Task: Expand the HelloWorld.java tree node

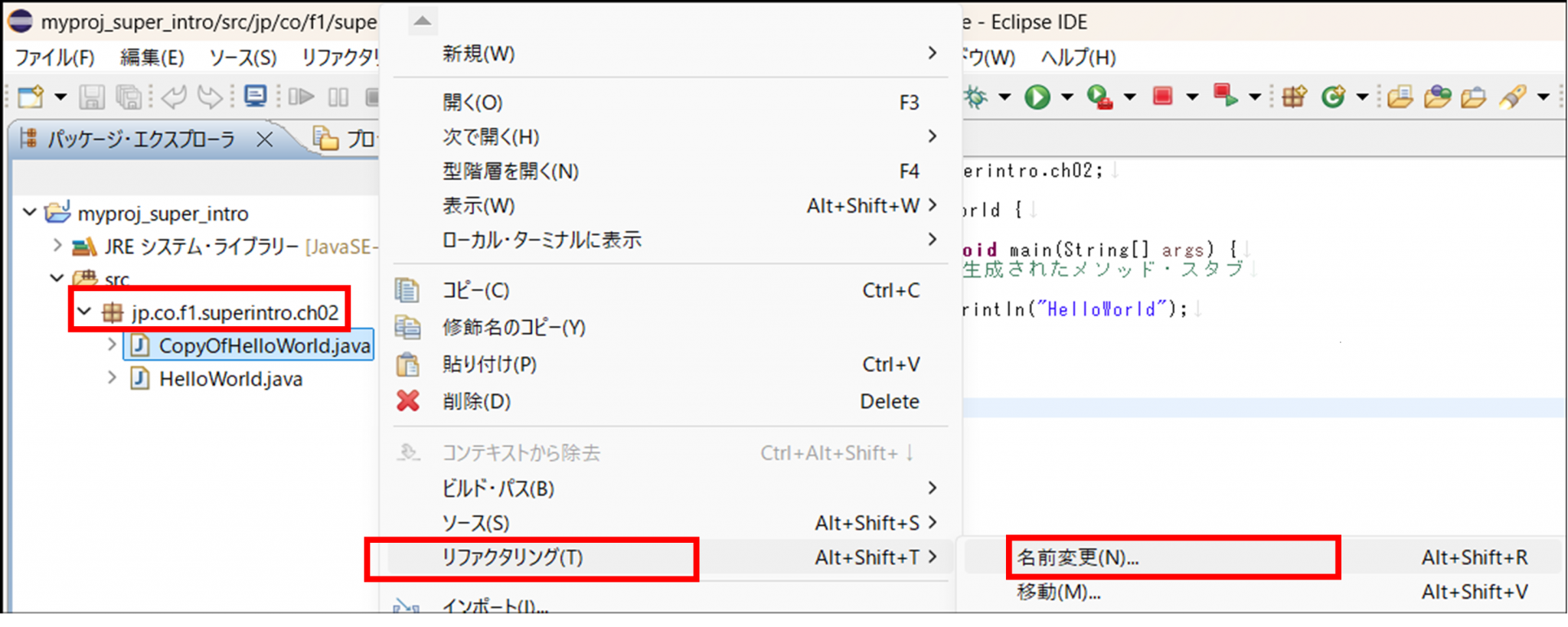Action: click(113, 378)
